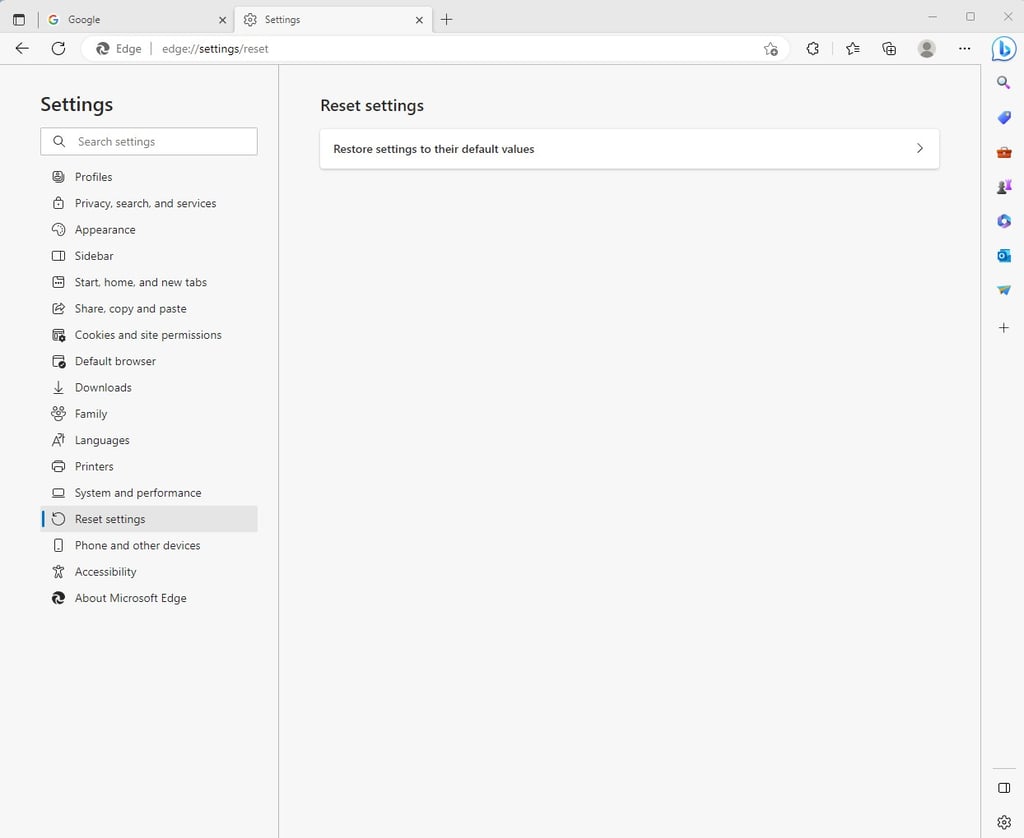The width and height of the screenshot is (1024, 838).
Task: Open the Shopping tag icon in sidebar
Action: pyautogui.click(x=1004, y=118)
